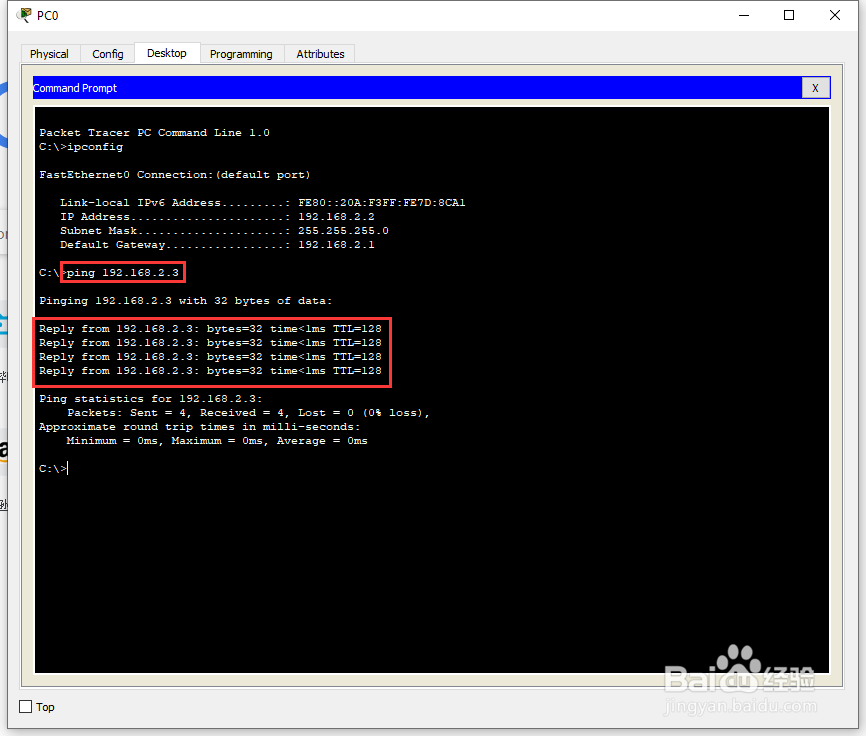Screen dimensions: 866x736
Task: Click 'Packet Tracer PC Command Line 1.0' text
Action: point(154,133)
